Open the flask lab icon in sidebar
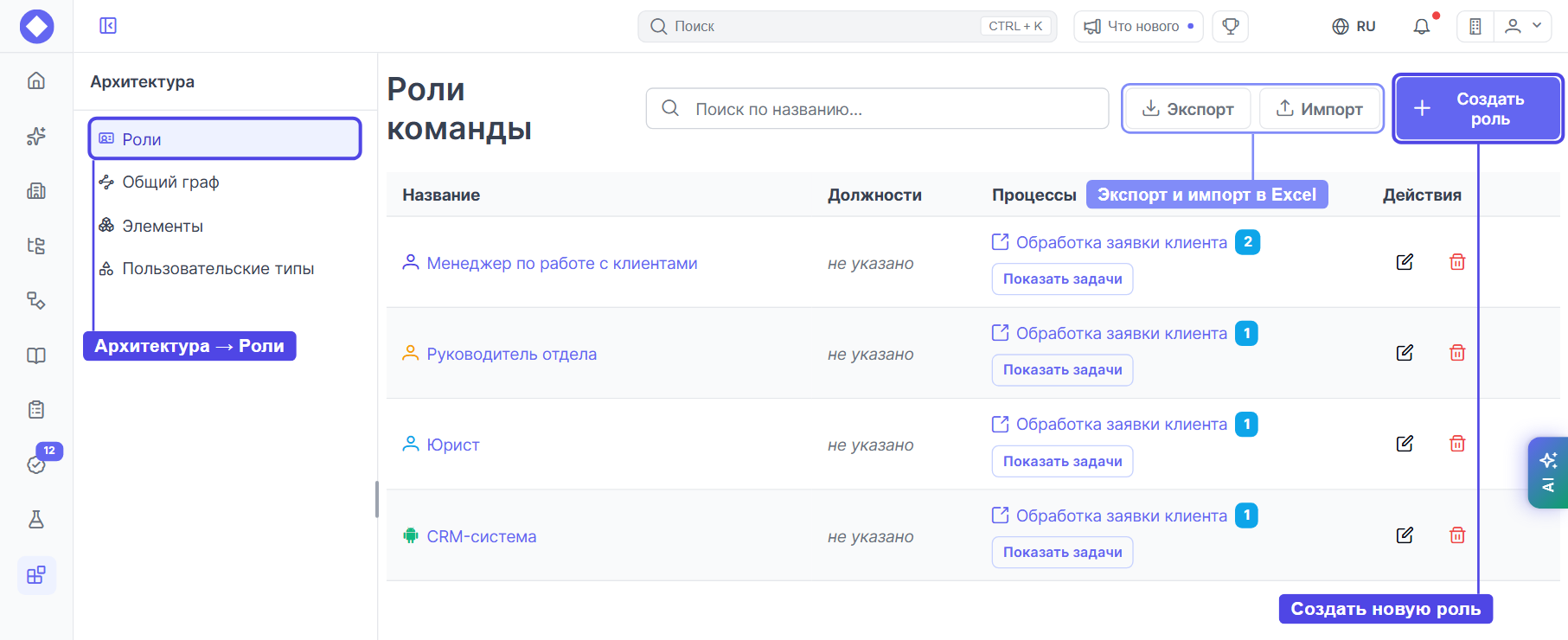Screen dimensions: 1568x640 tap(36, 520)
